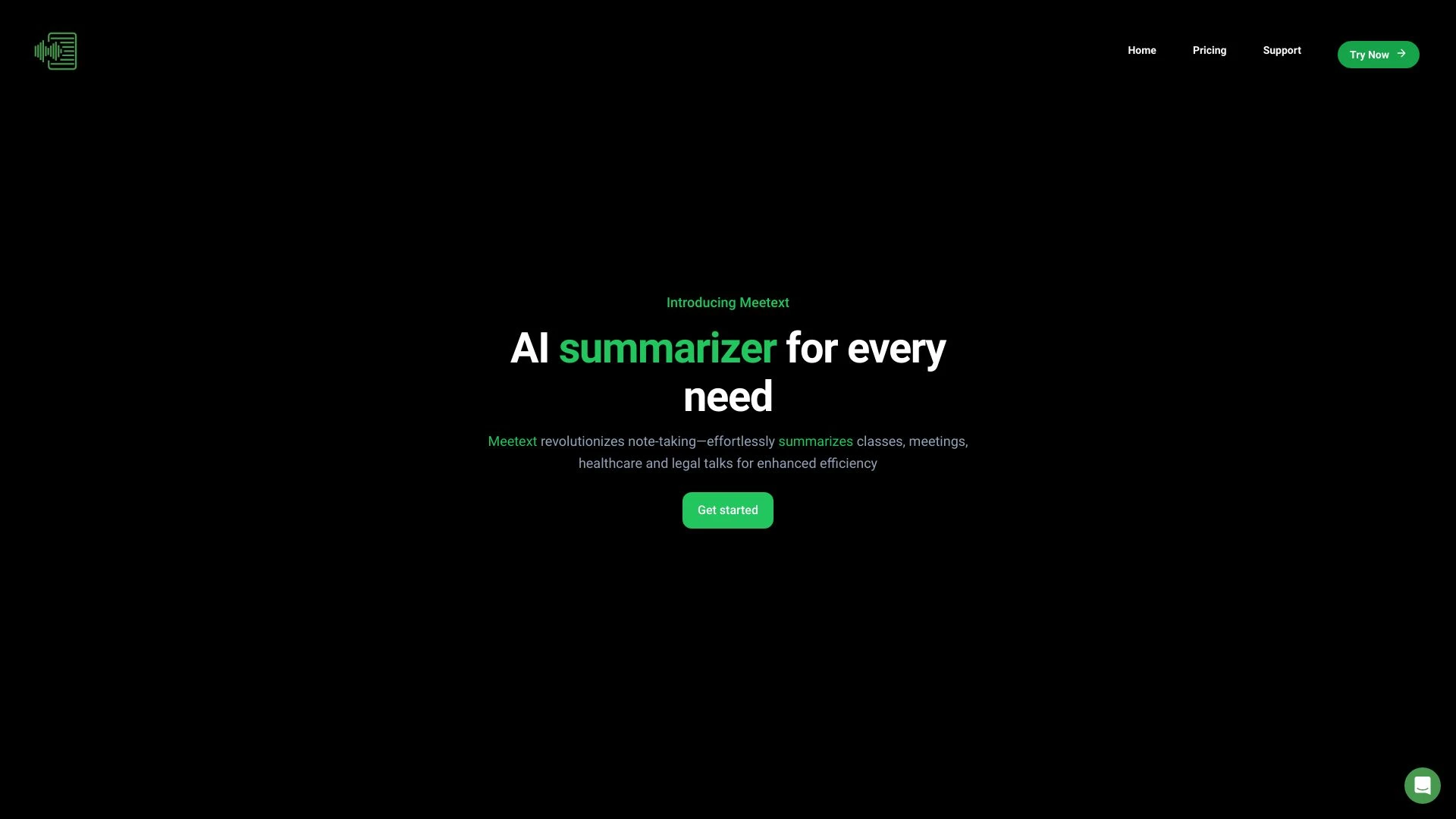1456x819 pixels.
Task: Click the green Get started CTA button
Action: (x=728, y=510)
